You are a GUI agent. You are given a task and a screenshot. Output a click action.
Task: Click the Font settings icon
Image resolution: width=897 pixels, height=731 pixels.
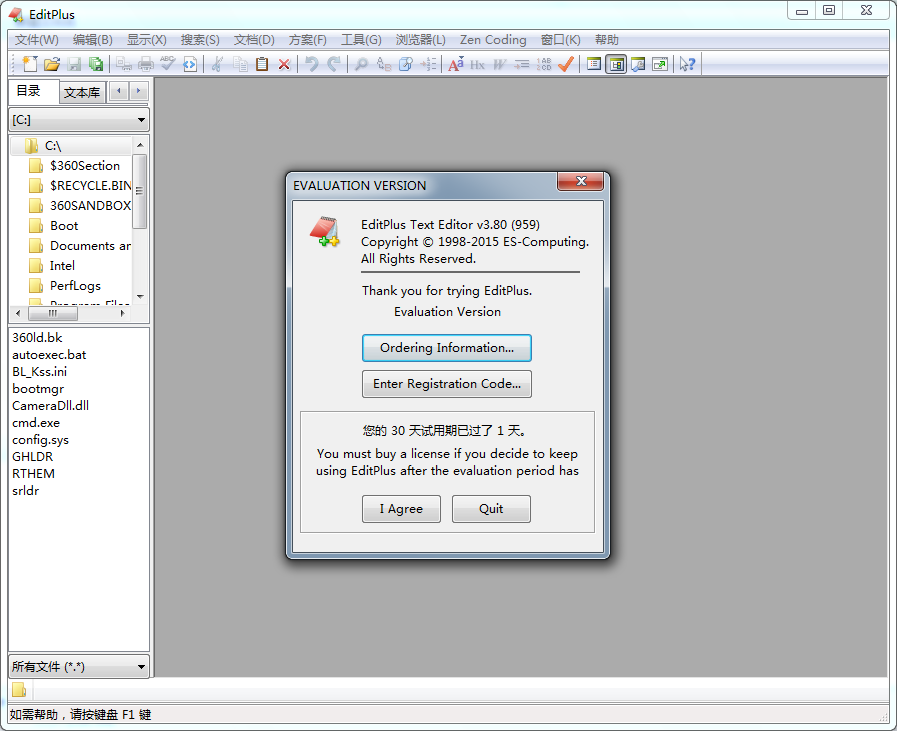455,64
